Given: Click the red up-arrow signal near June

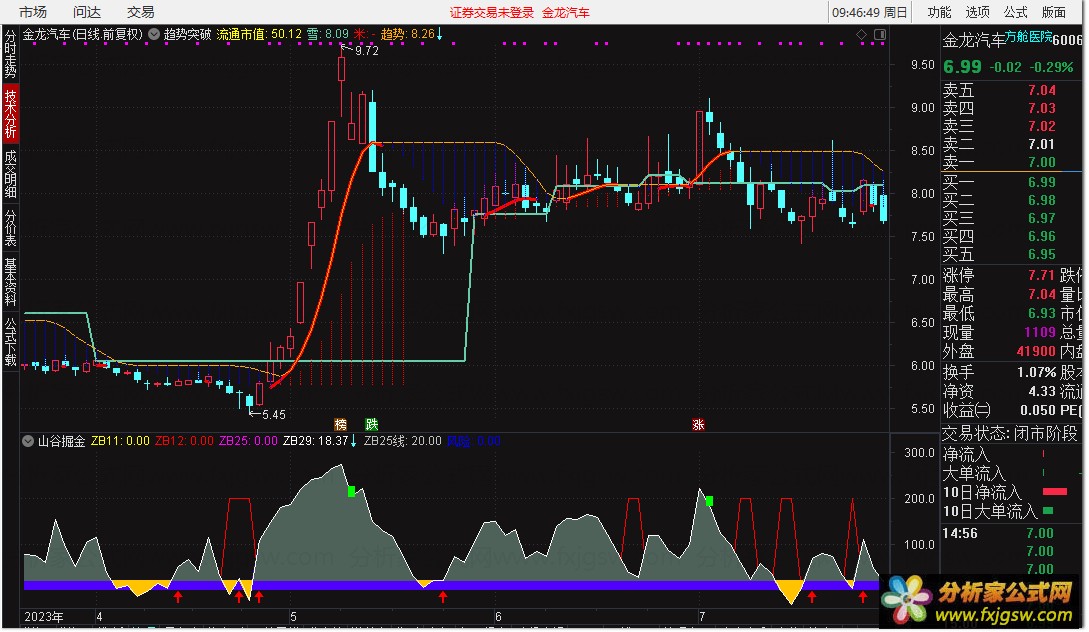Looking at the screenshot, I should tap(442, 597).
